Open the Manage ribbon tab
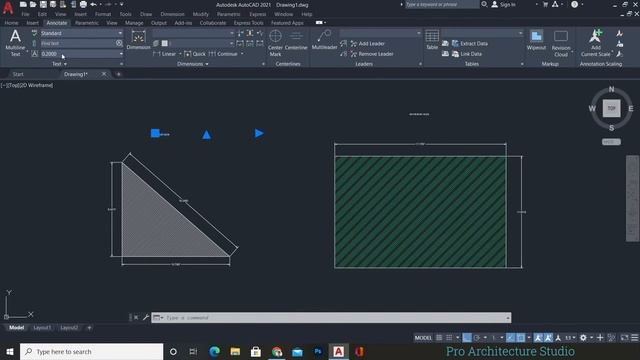This screenshot has width=640, height=360. pos(134,23)
